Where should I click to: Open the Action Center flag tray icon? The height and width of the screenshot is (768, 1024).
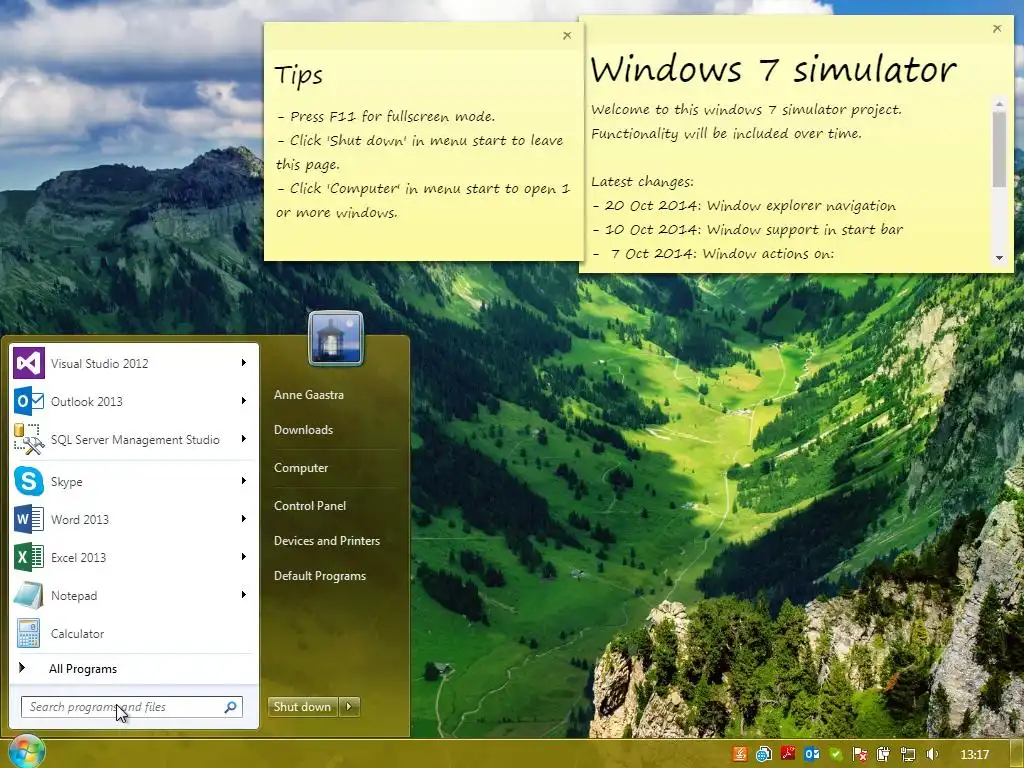[859, 754]
